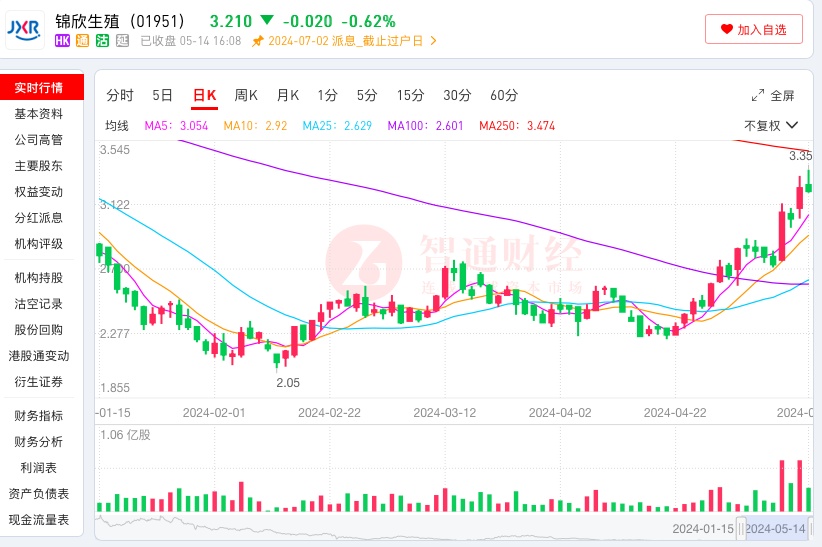This screenshot has height=547, width=822.
Task: Open 基本资料 in the sidebar
Action: (39, 114)
